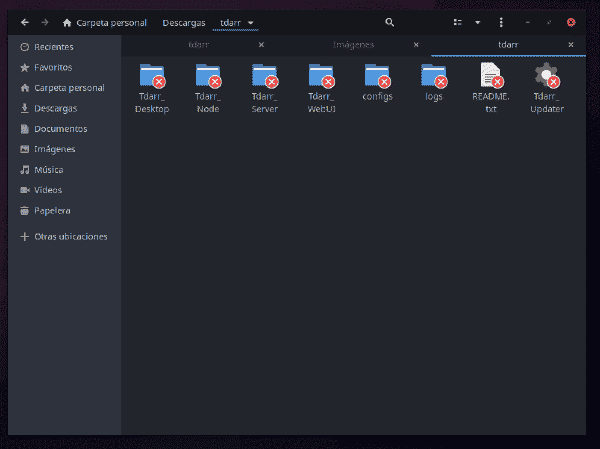Select the configs folder icon
This screenshot has width=600, height=449.
click(378, 75)
